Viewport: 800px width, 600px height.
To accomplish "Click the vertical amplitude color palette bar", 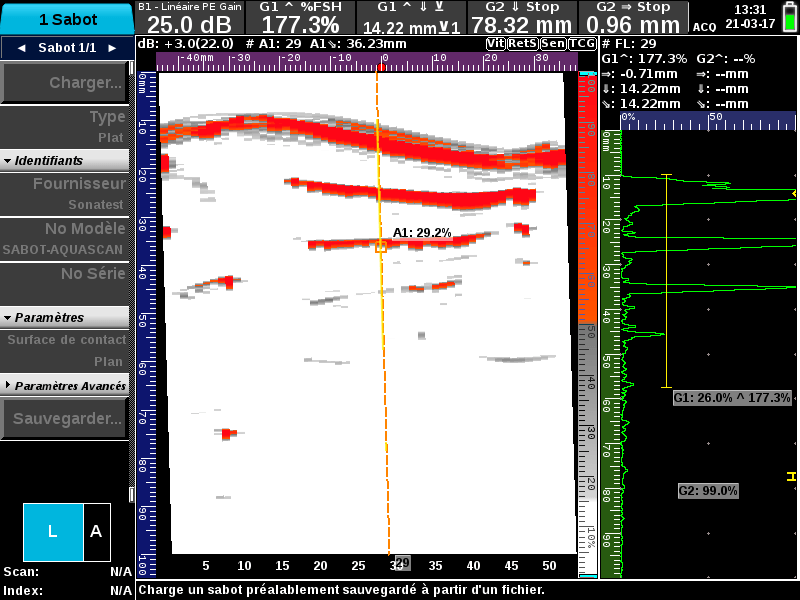I will pyautogui.click(x=588, y=320).
